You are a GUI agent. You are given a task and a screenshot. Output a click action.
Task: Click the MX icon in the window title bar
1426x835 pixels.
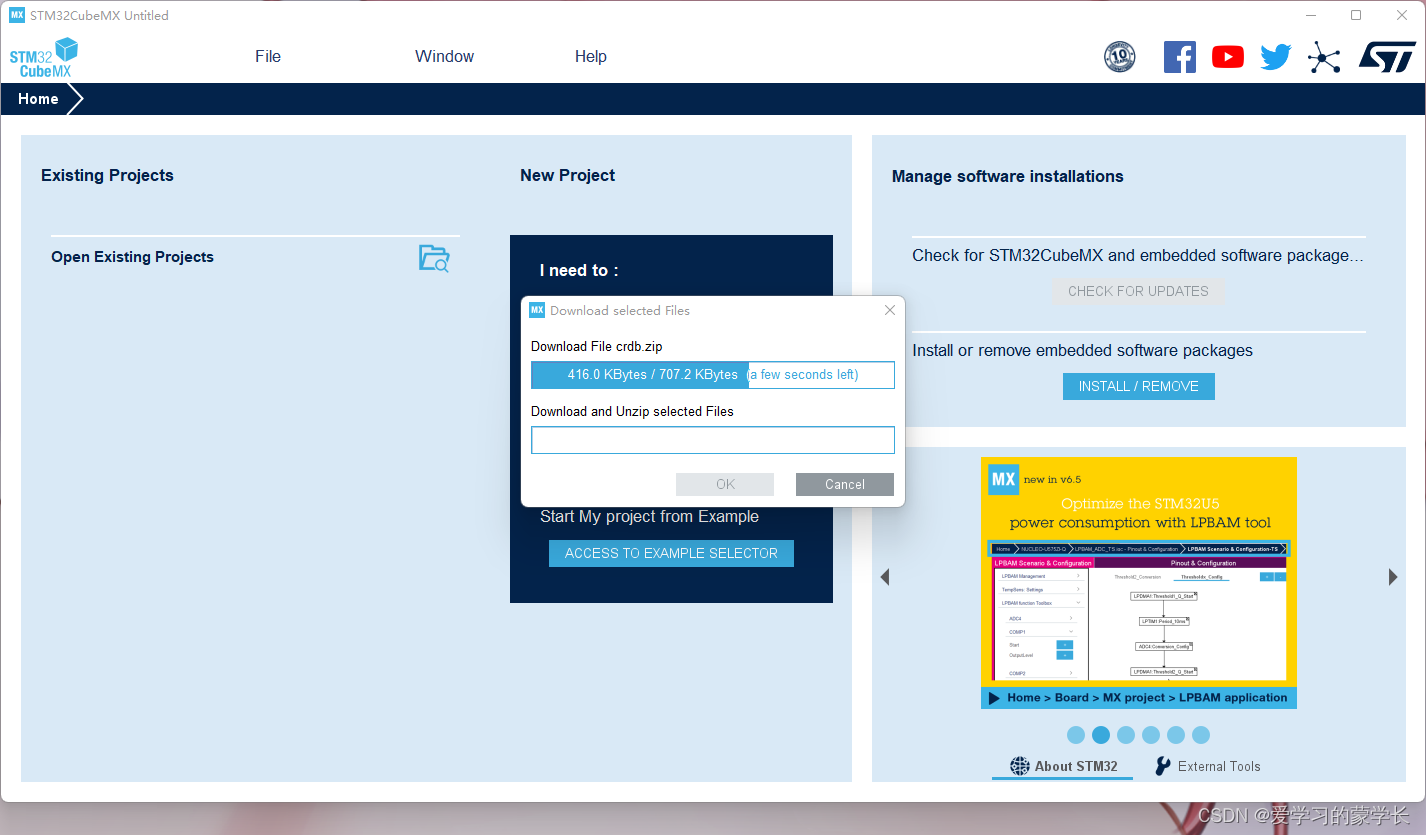(17, 15)
